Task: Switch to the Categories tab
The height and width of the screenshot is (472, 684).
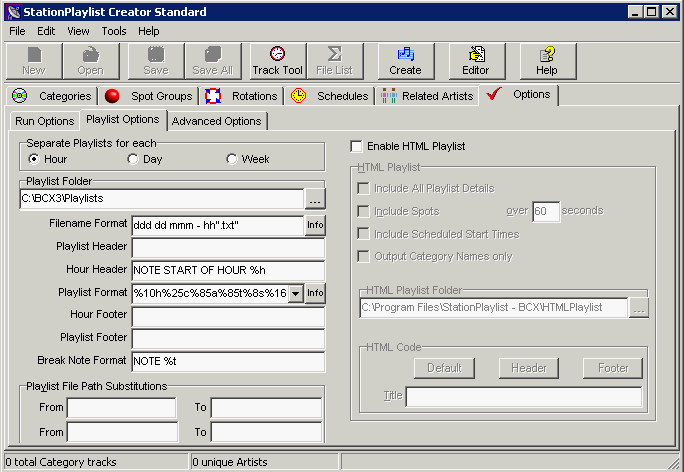Action: 51,96
